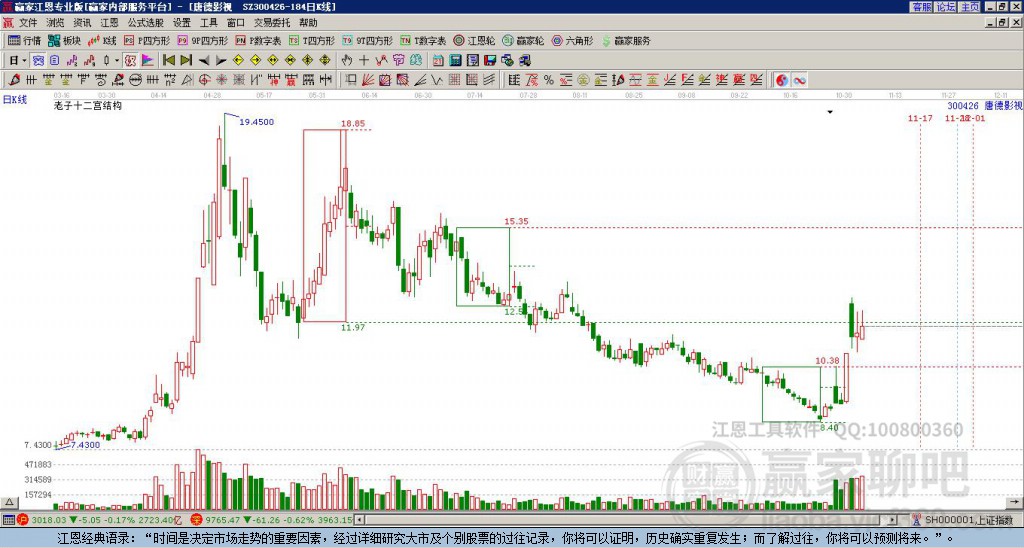Open the 交易委托 menu

[272, 23]
